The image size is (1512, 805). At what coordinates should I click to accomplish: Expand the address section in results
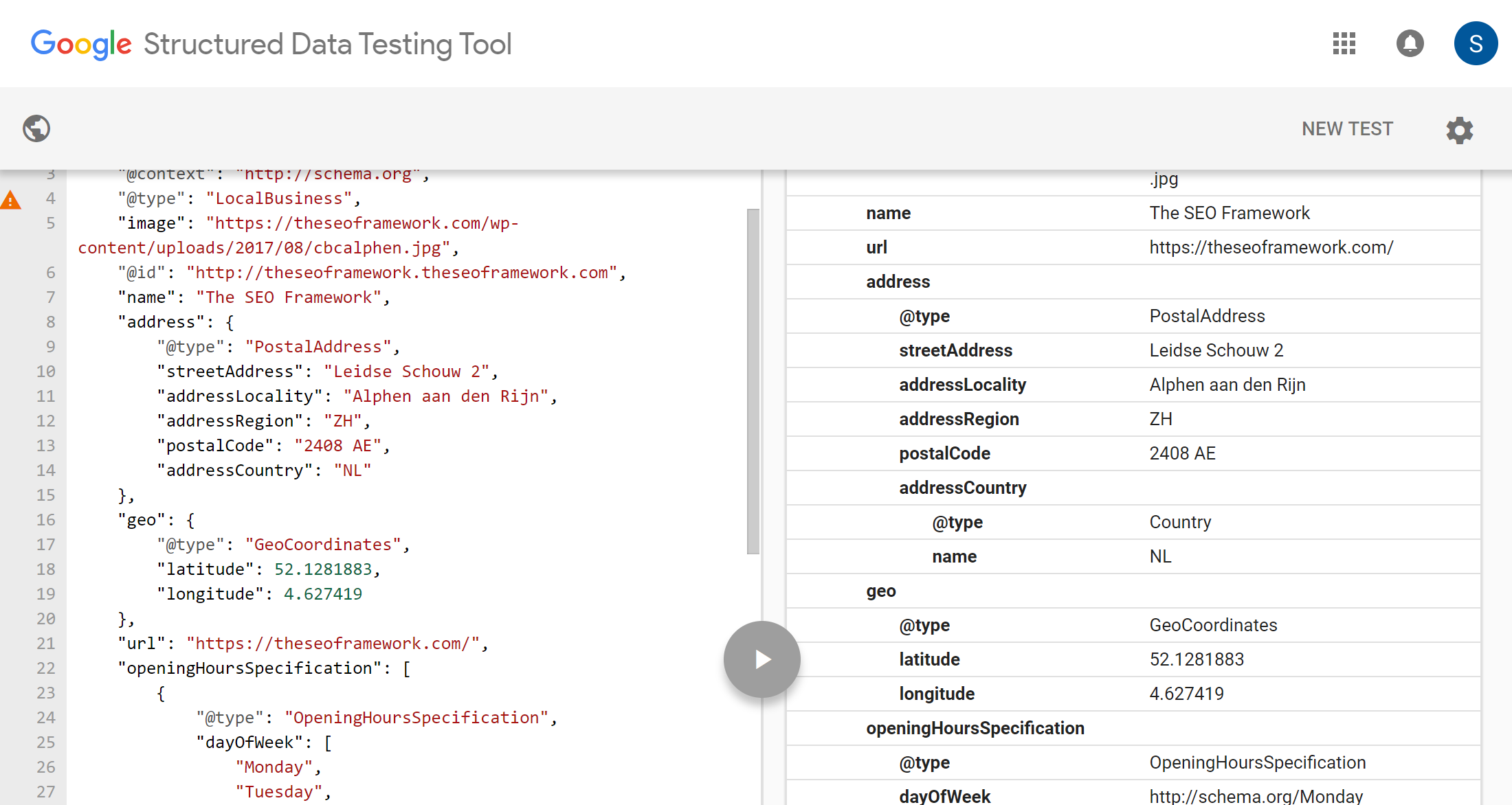898,282
